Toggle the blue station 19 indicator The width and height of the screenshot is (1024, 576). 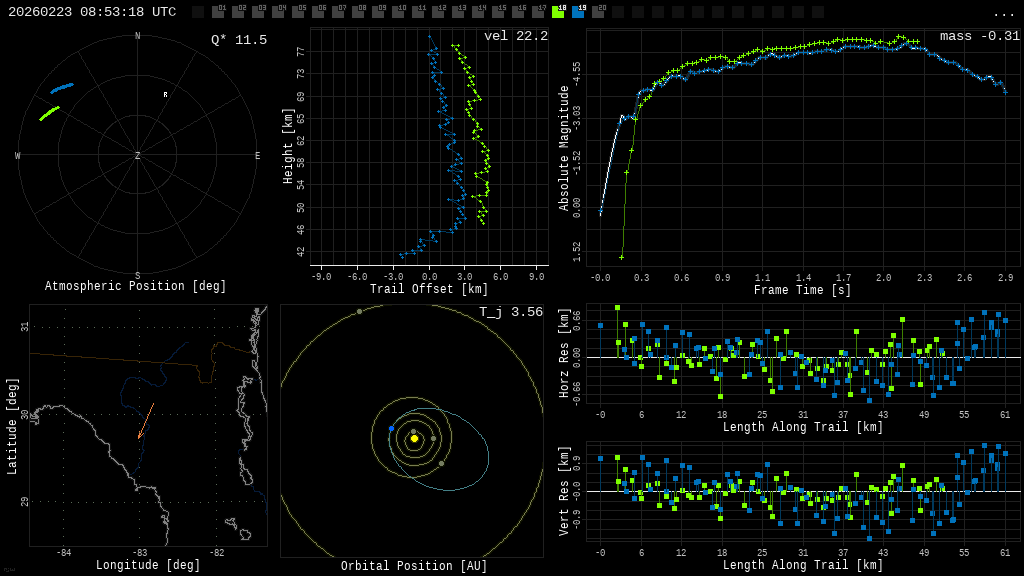click(578, 12)
